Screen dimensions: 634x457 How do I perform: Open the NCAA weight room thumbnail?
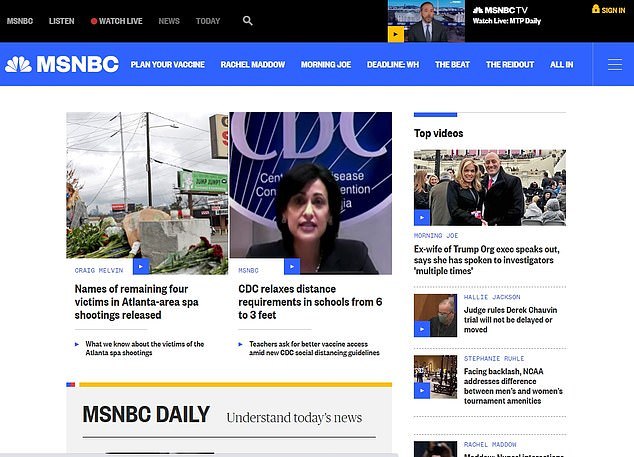click(435, 377)
